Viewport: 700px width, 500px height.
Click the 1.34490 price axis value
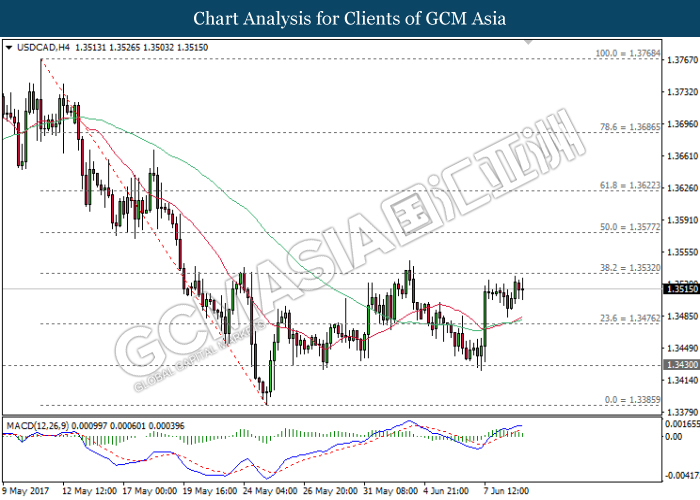(x=682, y=348)
